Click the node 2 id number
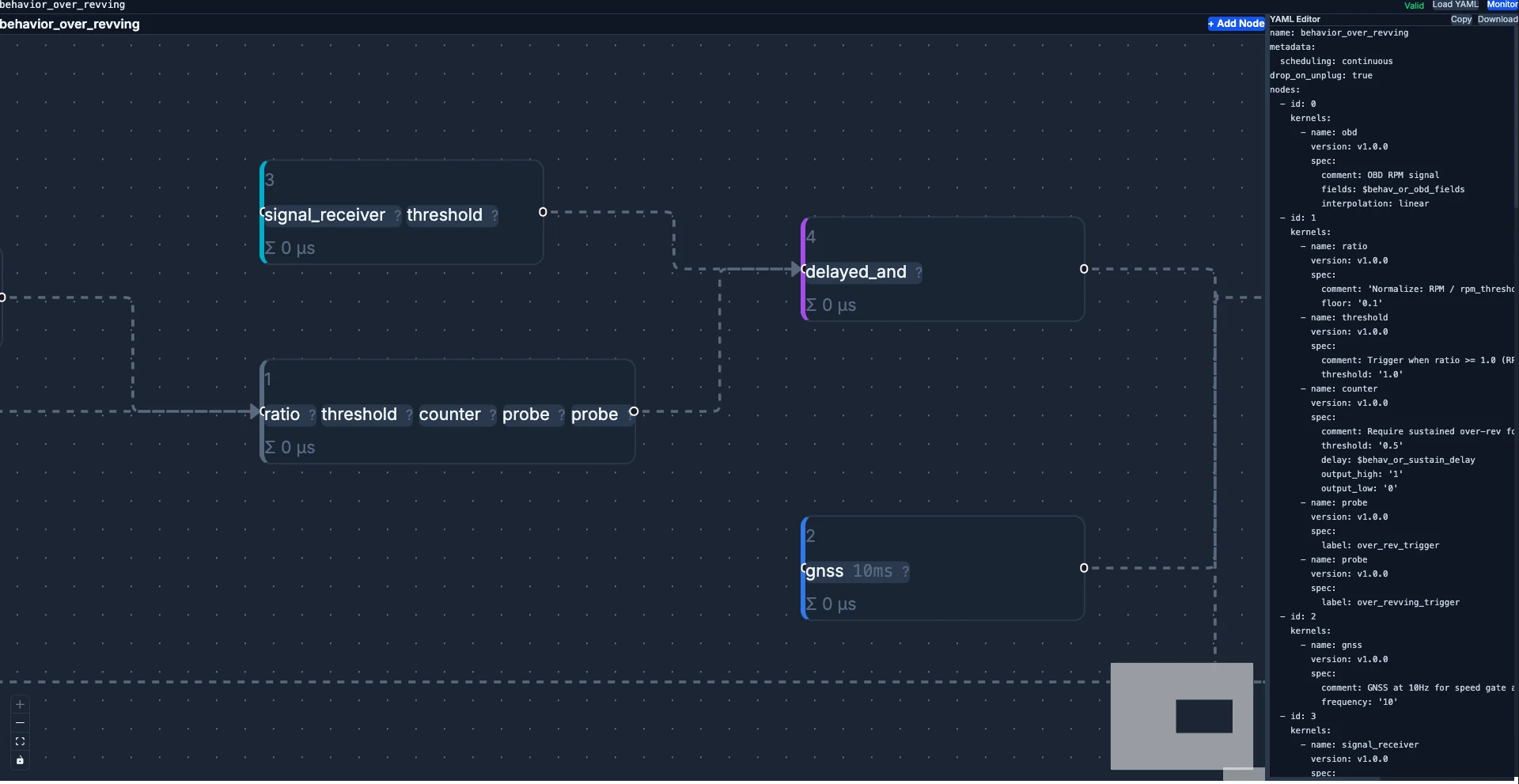This screenshot has width=1519, height=784. tap(811, 536)
